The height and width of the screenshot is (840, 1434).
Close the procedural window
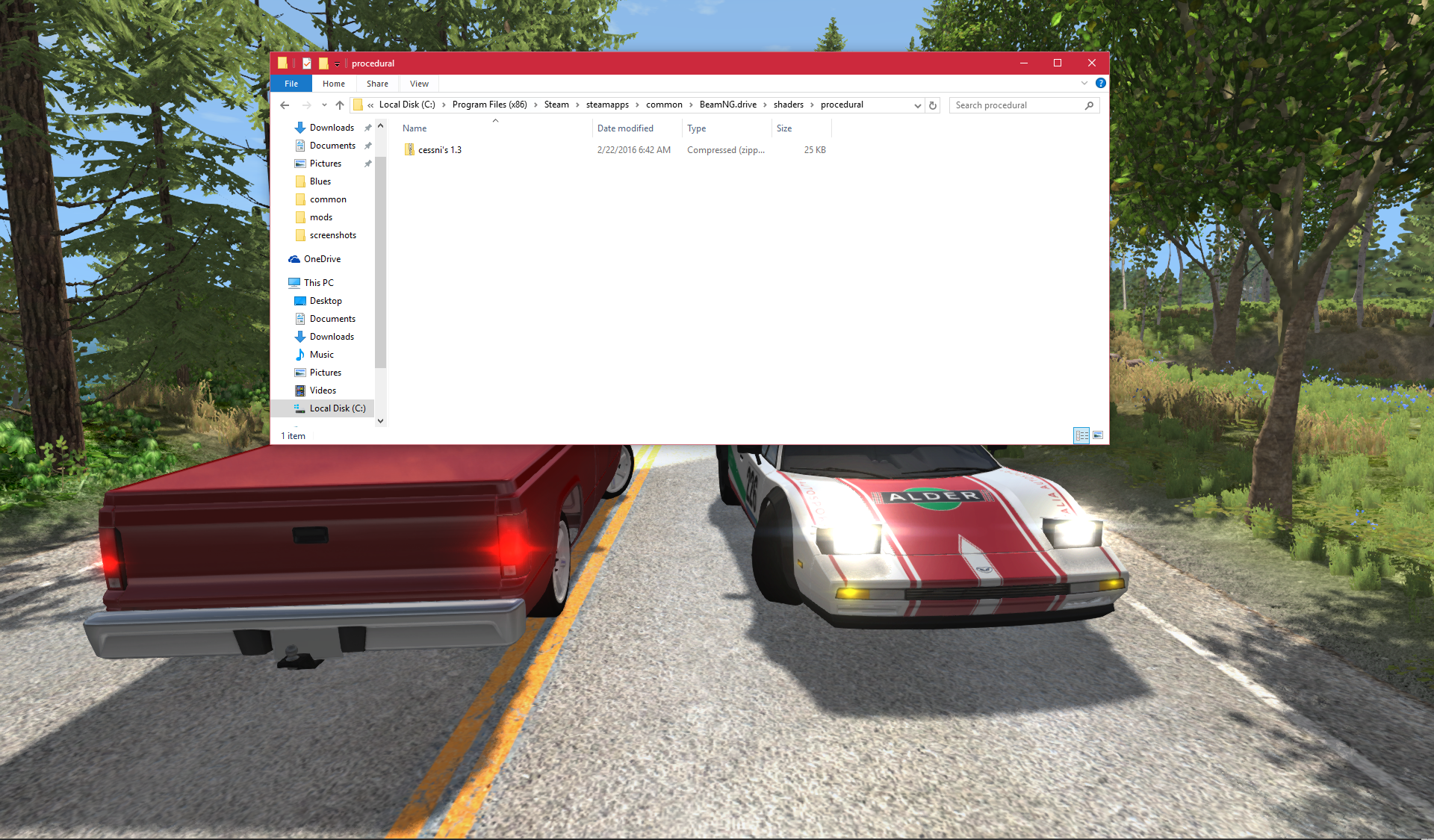pos(1092,63)
